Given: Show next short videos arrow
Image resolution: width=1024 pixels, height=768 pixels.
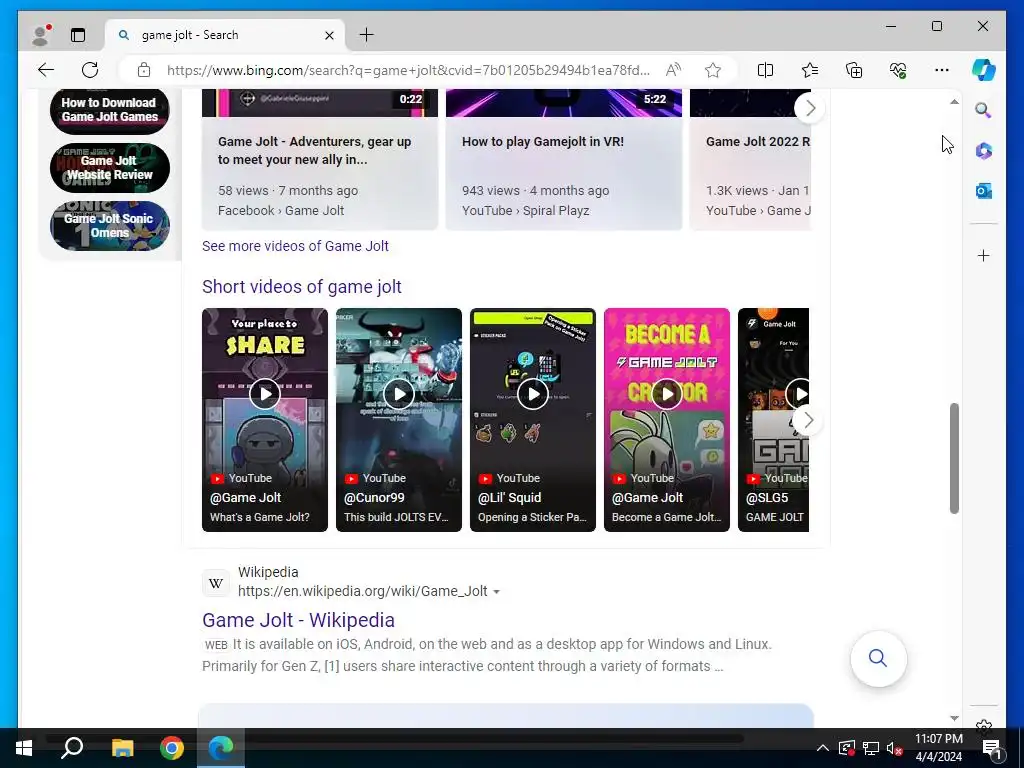Looking at the screenshot, I should (808, 421).
